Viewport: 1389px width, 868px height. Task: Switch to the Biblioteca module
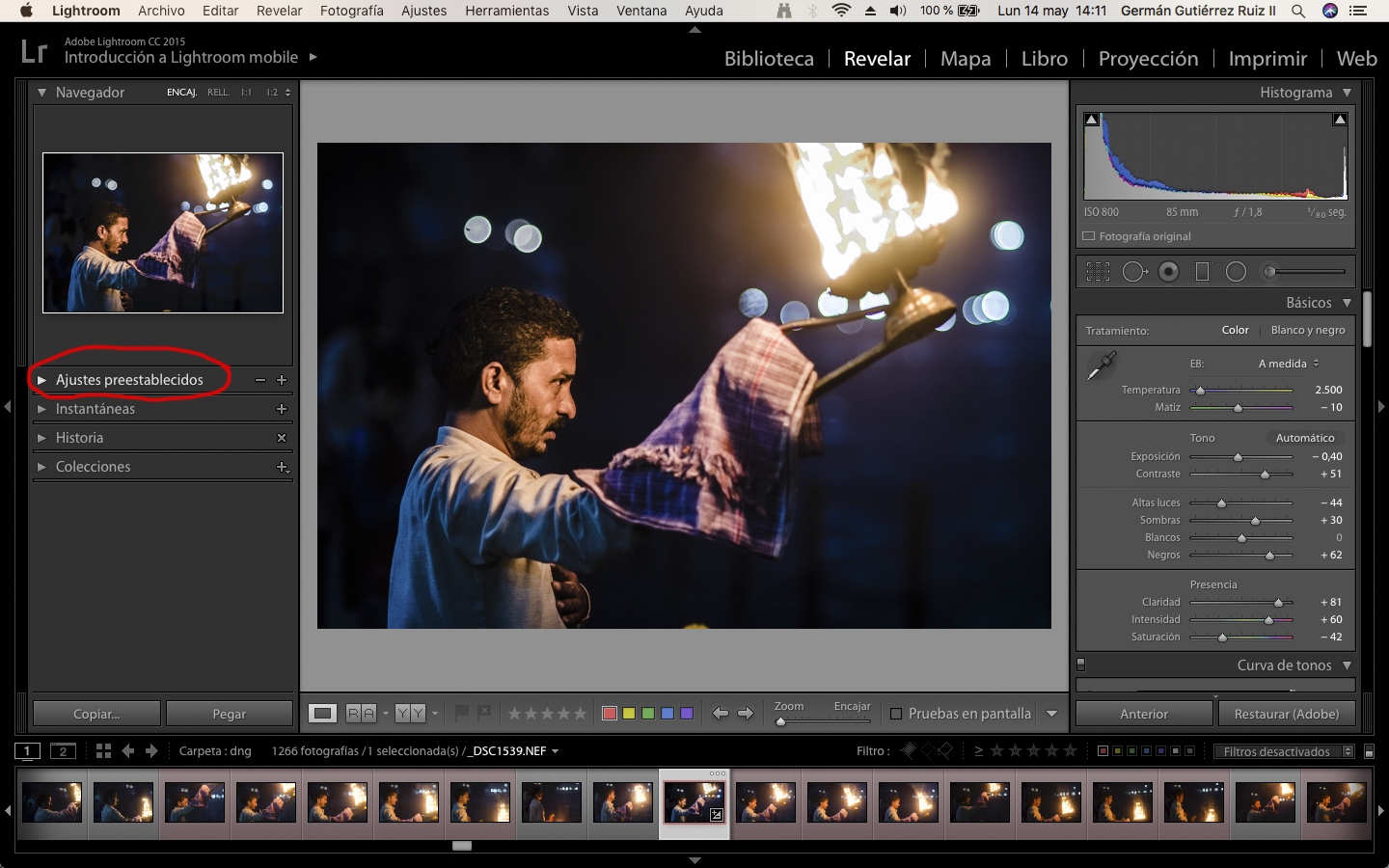point(769,59)
